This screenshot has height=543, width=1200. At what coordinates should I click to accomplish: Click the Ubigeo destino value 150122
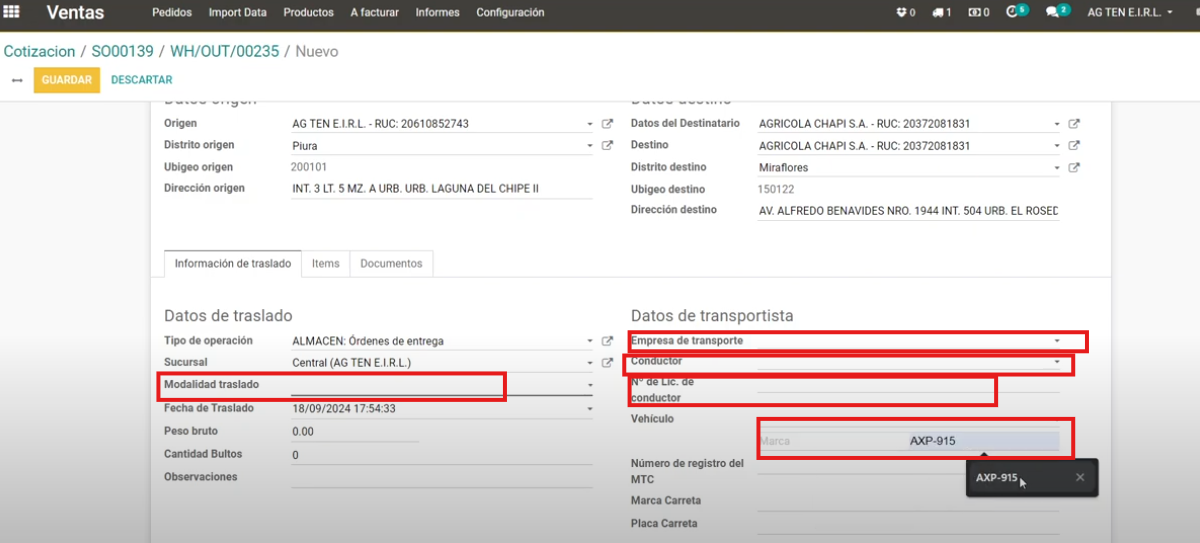point(776,189)
